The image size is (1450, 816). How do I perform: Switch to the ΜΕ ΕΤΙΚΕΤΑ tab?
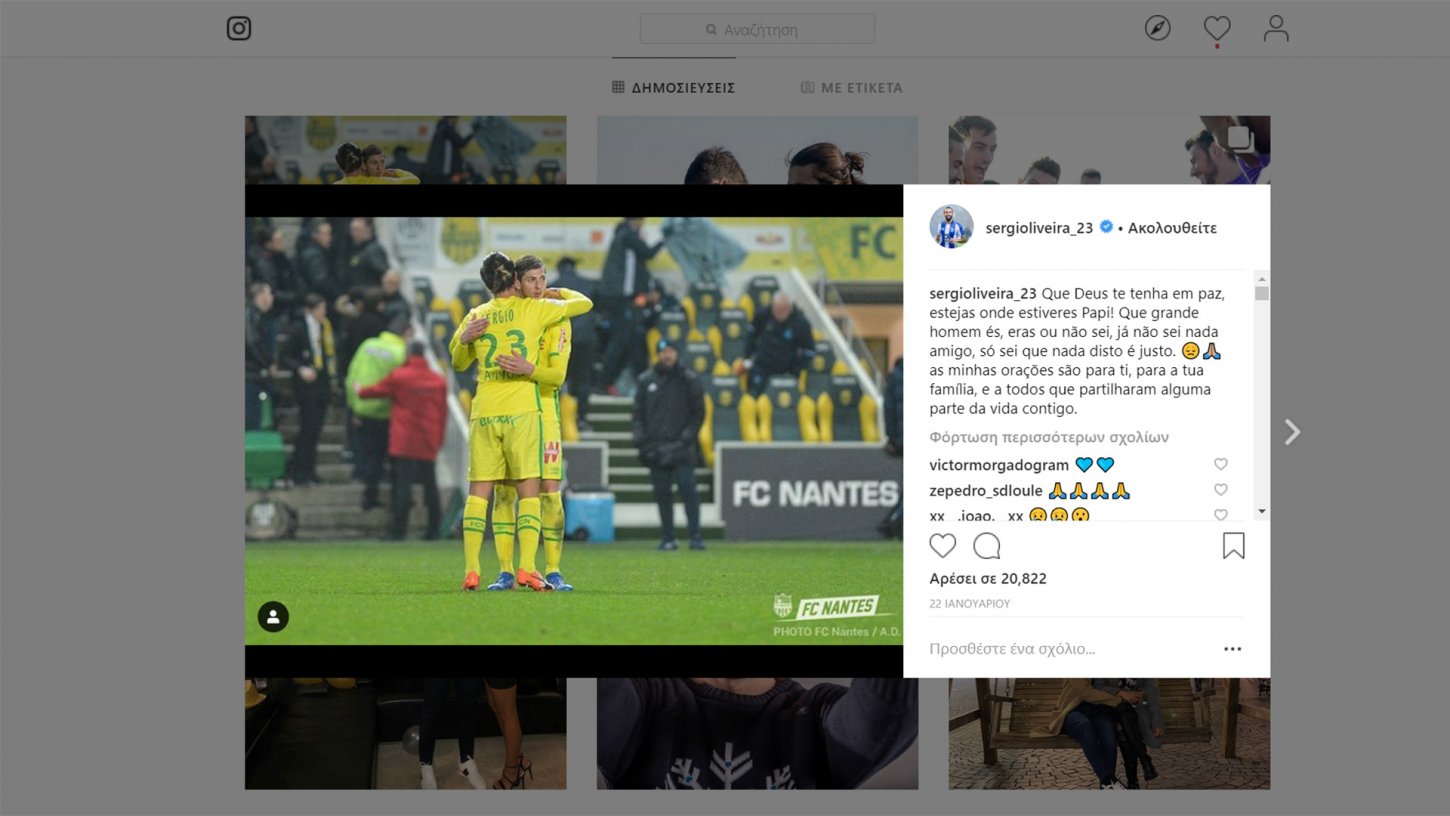852,88
